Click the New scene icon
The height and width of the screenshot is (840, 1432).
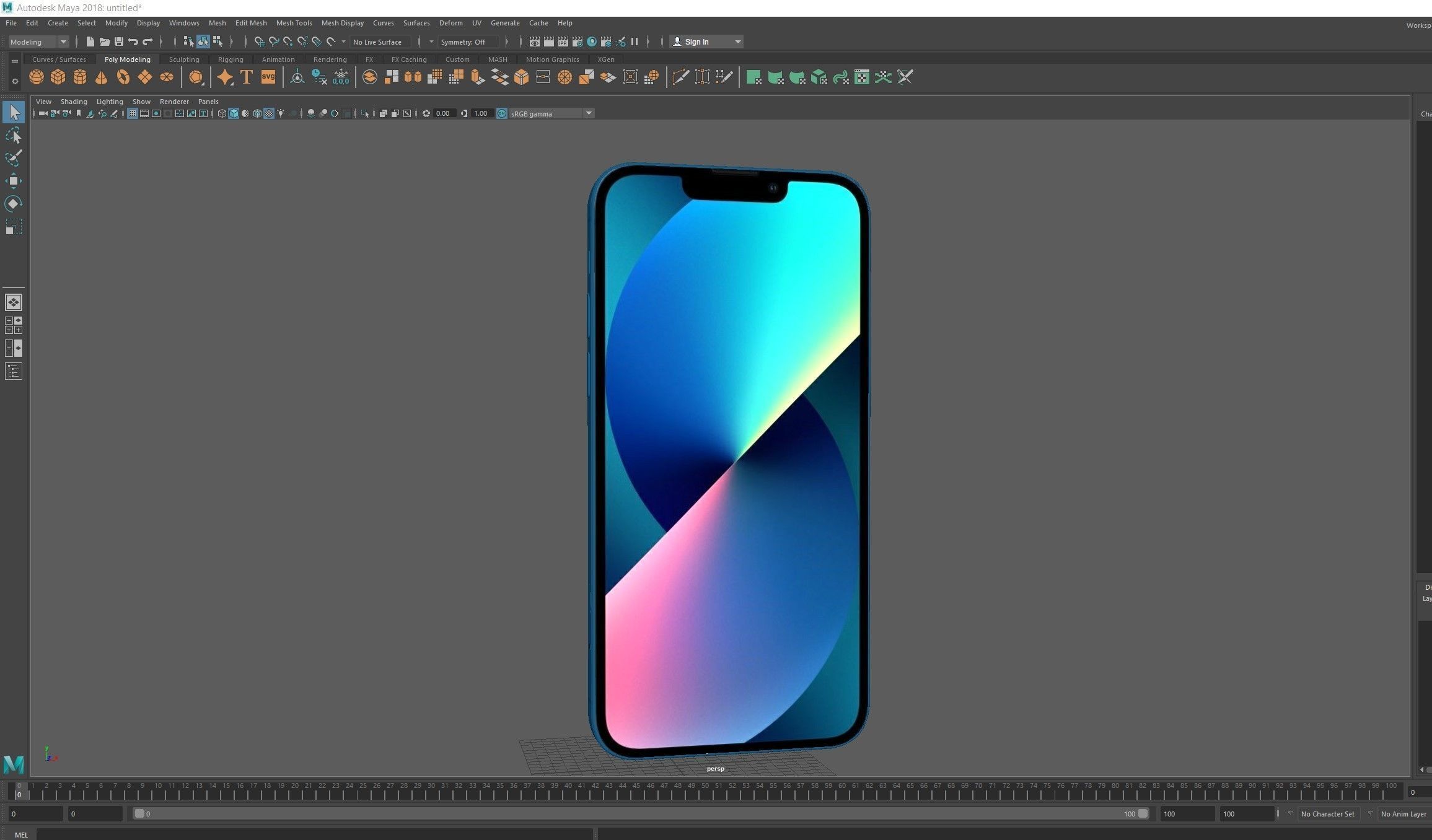(90, 42)
